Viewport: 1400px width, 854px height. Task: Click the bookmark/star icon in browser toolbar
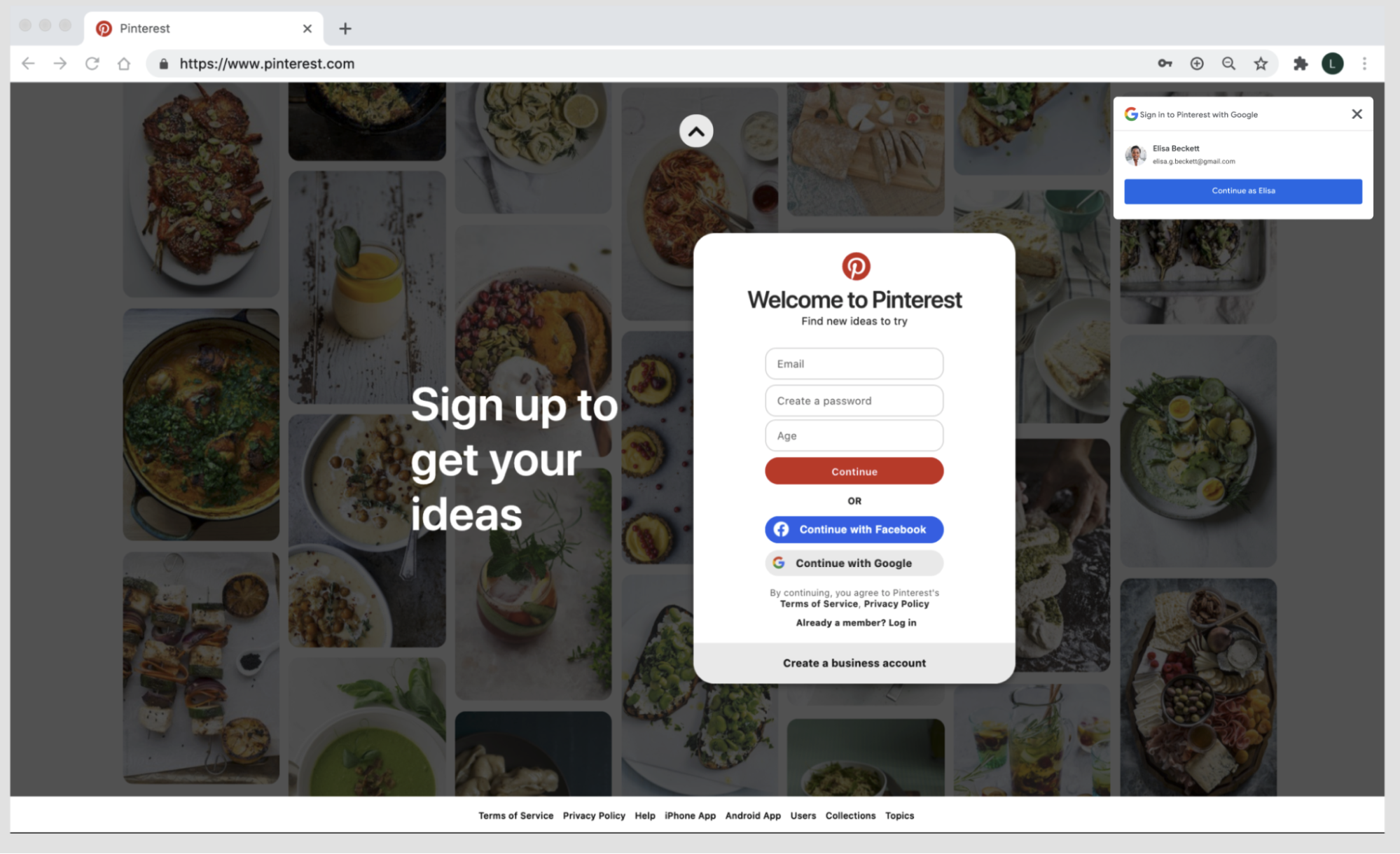[x=1261, y=64]
